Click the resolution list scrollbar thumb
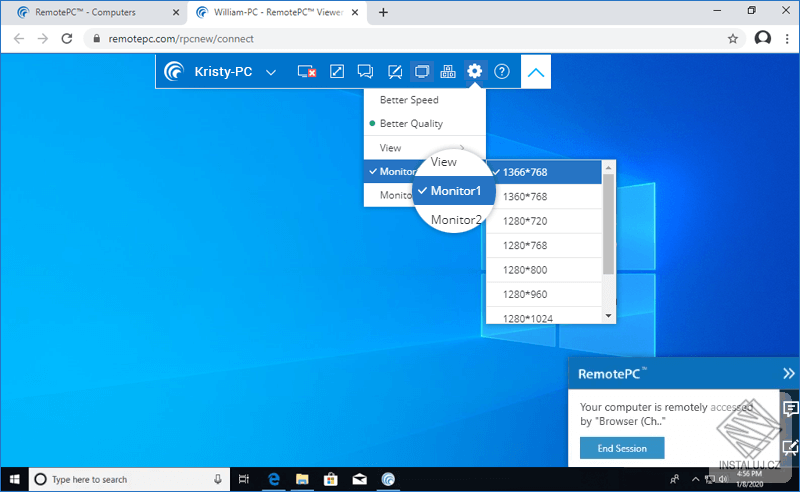The height and width of the screenshot is (492, 800). pos(608,224)
